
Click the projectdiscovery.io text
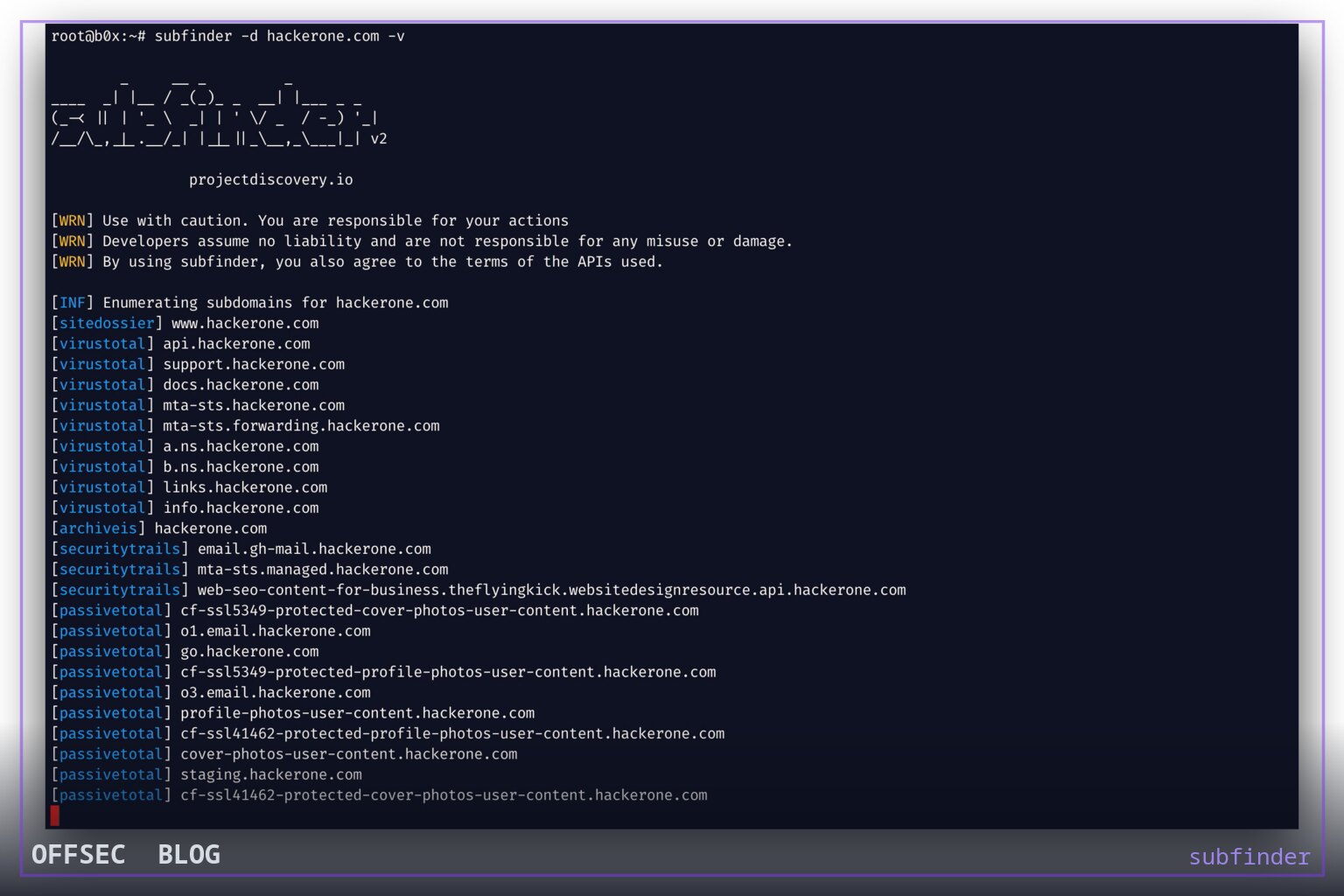(x=271, y=180)
